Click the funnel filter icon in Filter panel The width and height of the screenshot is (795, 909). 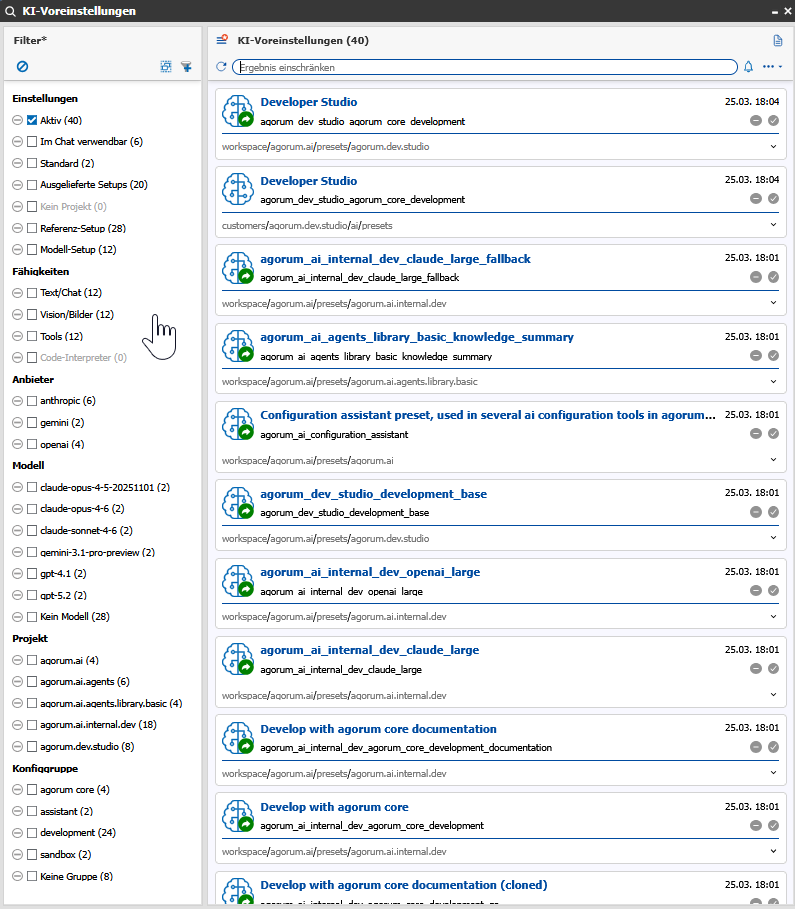(186, 67)
